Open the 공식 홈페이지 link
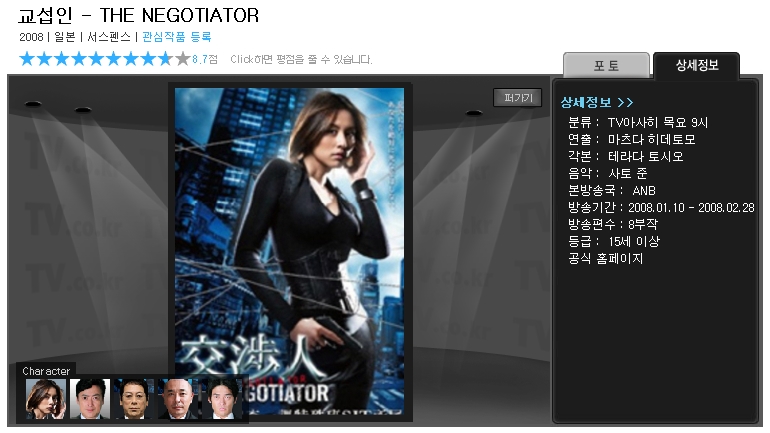The width and height of the screenshot is (770, 433). [605, 258]
